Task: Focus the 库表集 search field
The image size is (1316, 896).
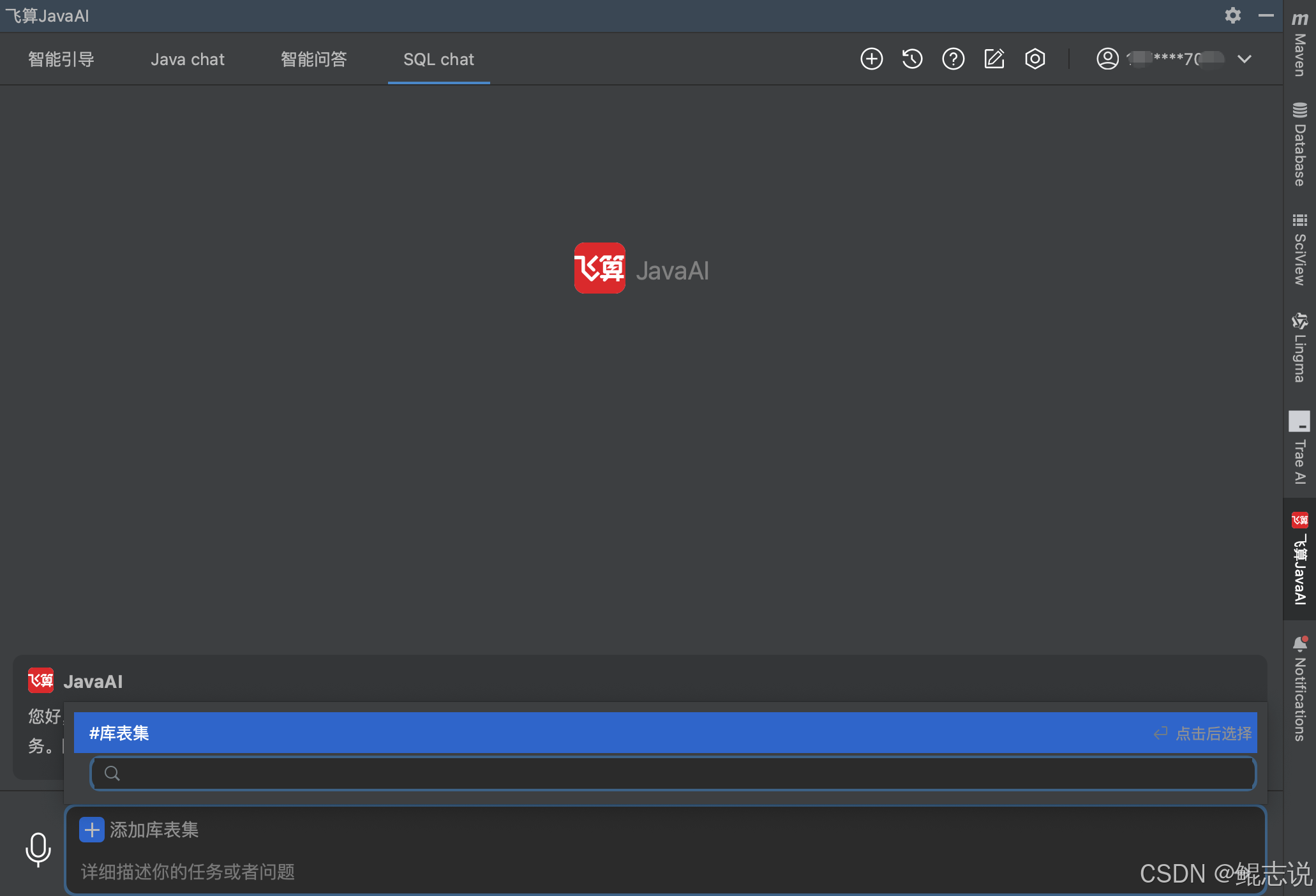Action: point(673,773)
